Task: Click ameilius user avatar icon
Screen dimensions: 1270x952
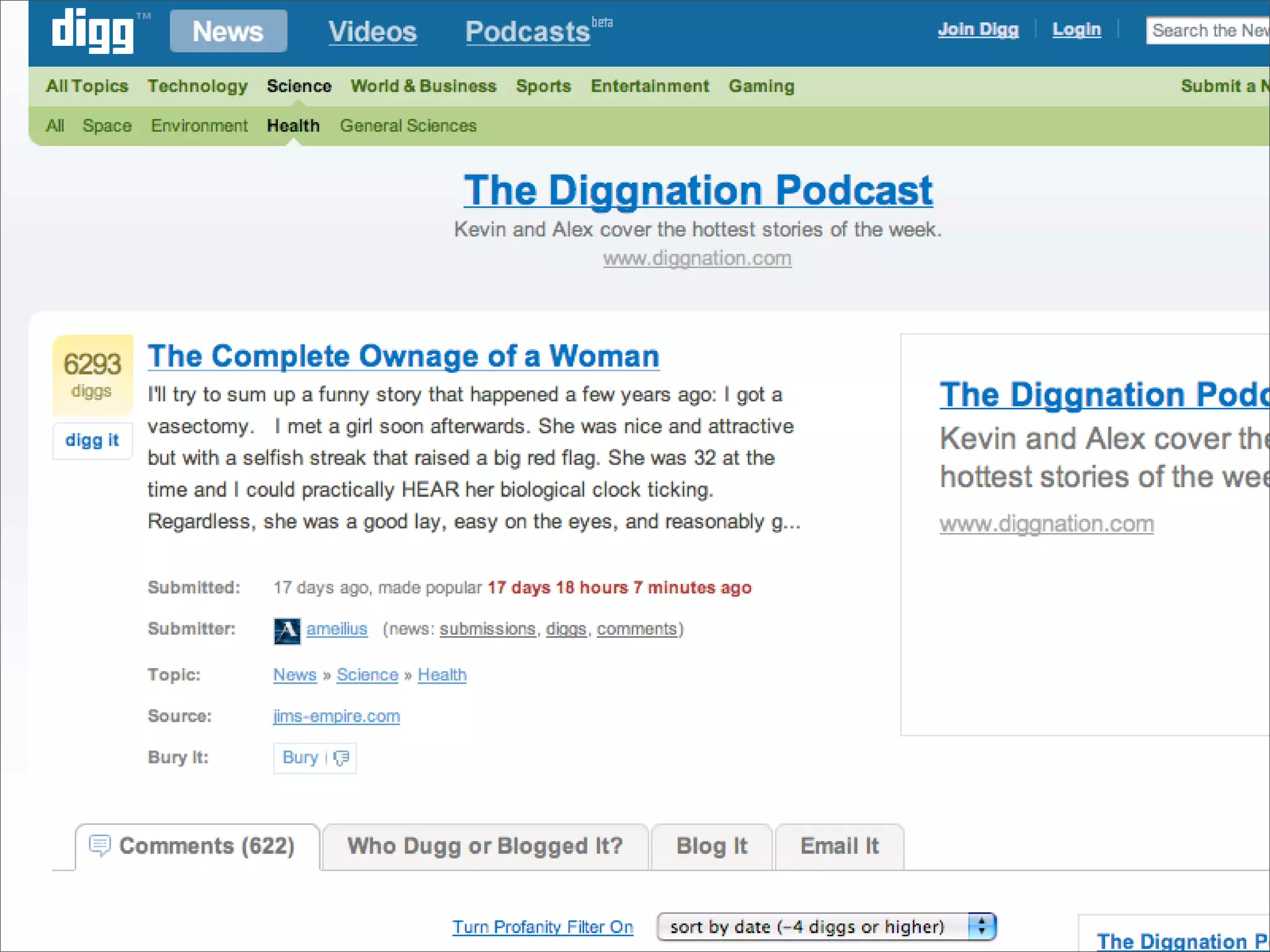Action: point(287,631)
